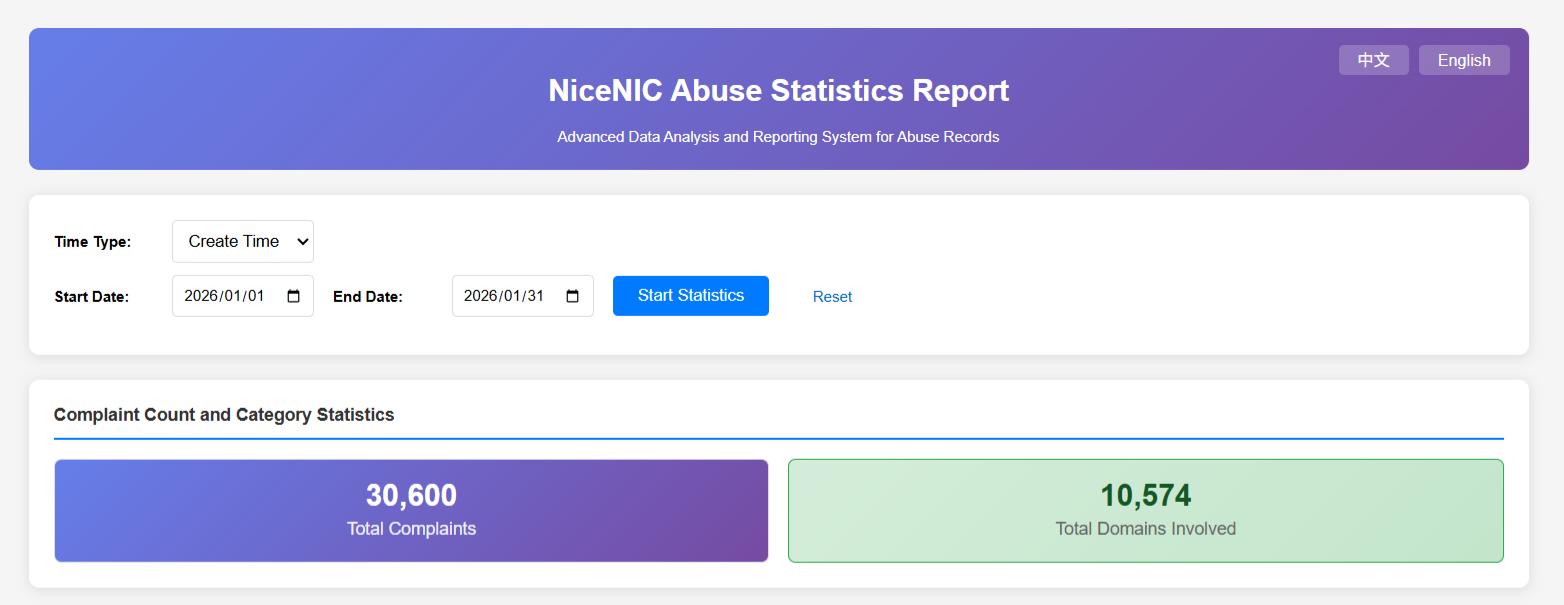Click the Start Statistics button
The height and width of the screenshot is (605, 1564).
click(x=690, y=295)
